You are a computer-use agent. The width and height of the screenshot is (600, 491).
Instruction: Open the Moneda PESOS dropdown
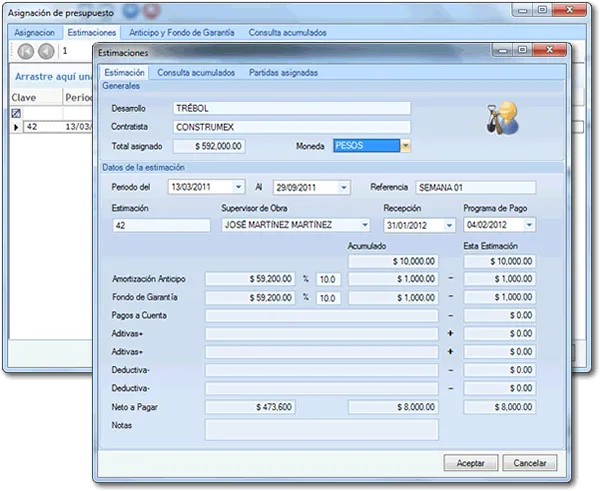pos(405,146)
